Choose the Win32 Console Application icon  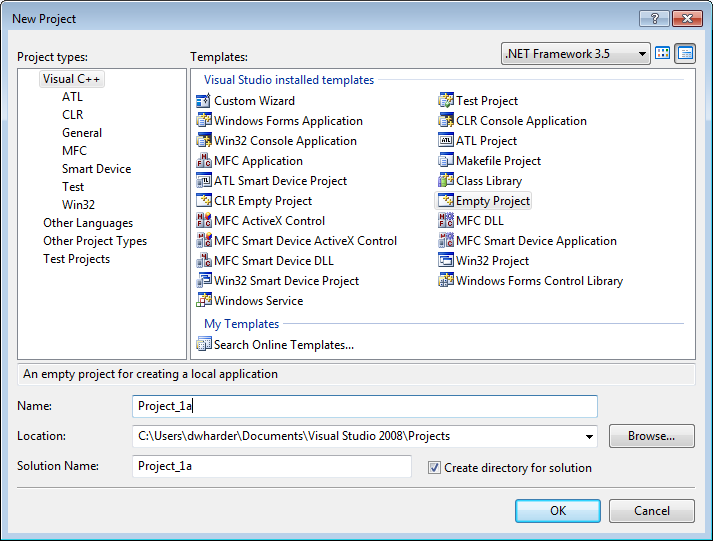point(205,141)
